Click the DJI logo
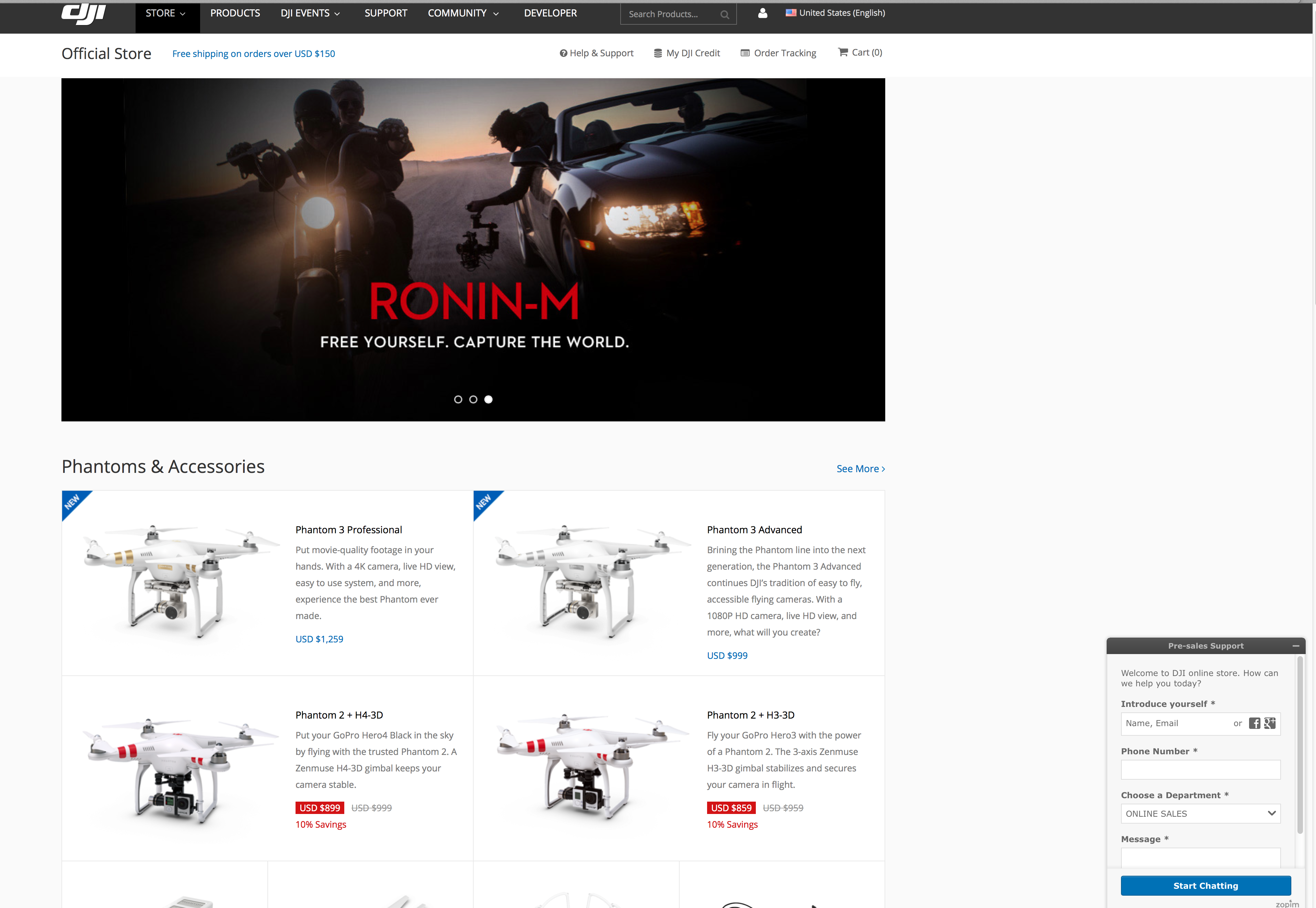Screen dimensions: 1316x908 click(84, 14)
